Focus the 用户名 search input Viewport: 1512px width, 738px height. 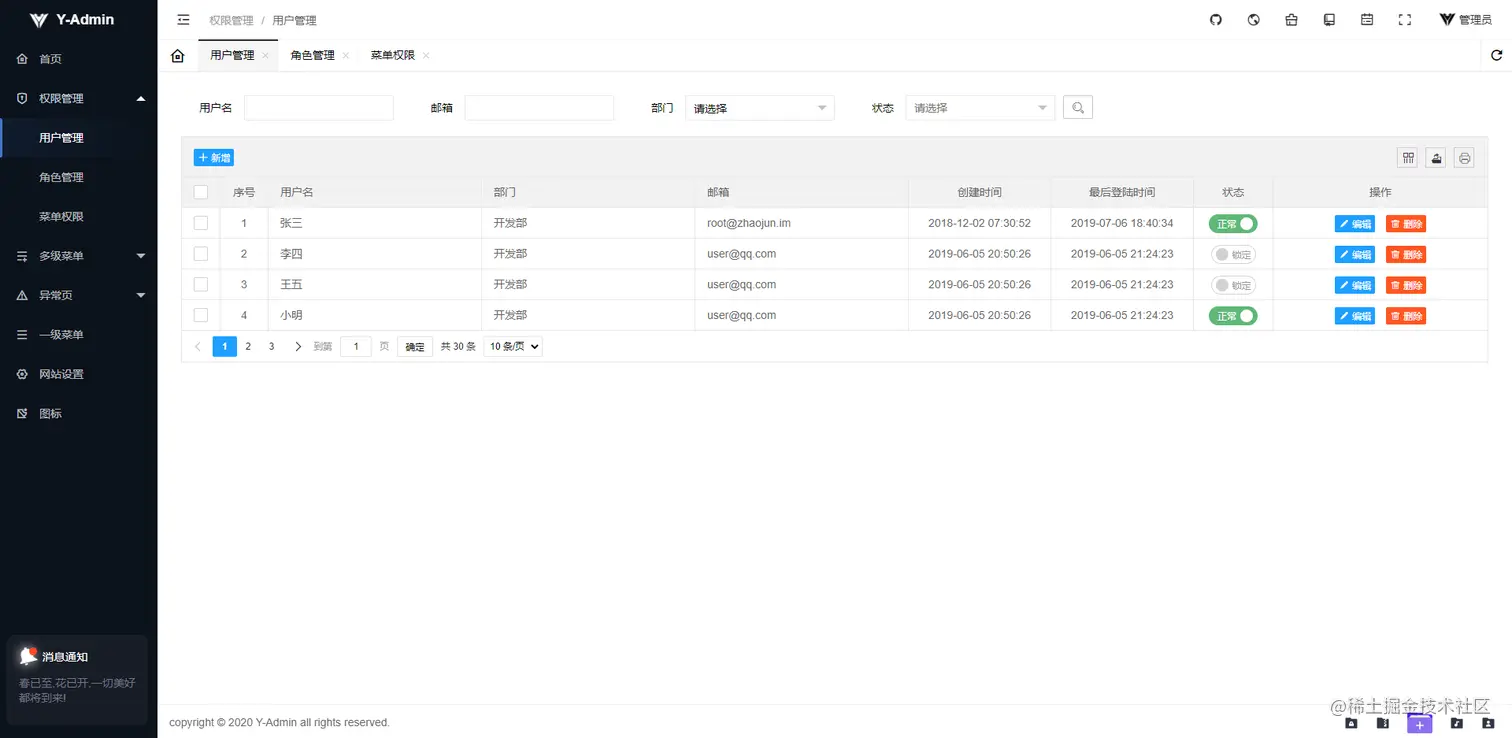[x=319, y=108]
